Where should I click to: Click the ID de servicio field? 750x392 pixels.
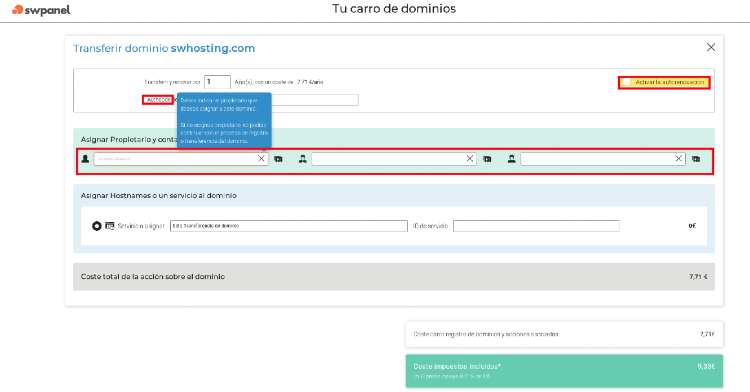point(536,226)
